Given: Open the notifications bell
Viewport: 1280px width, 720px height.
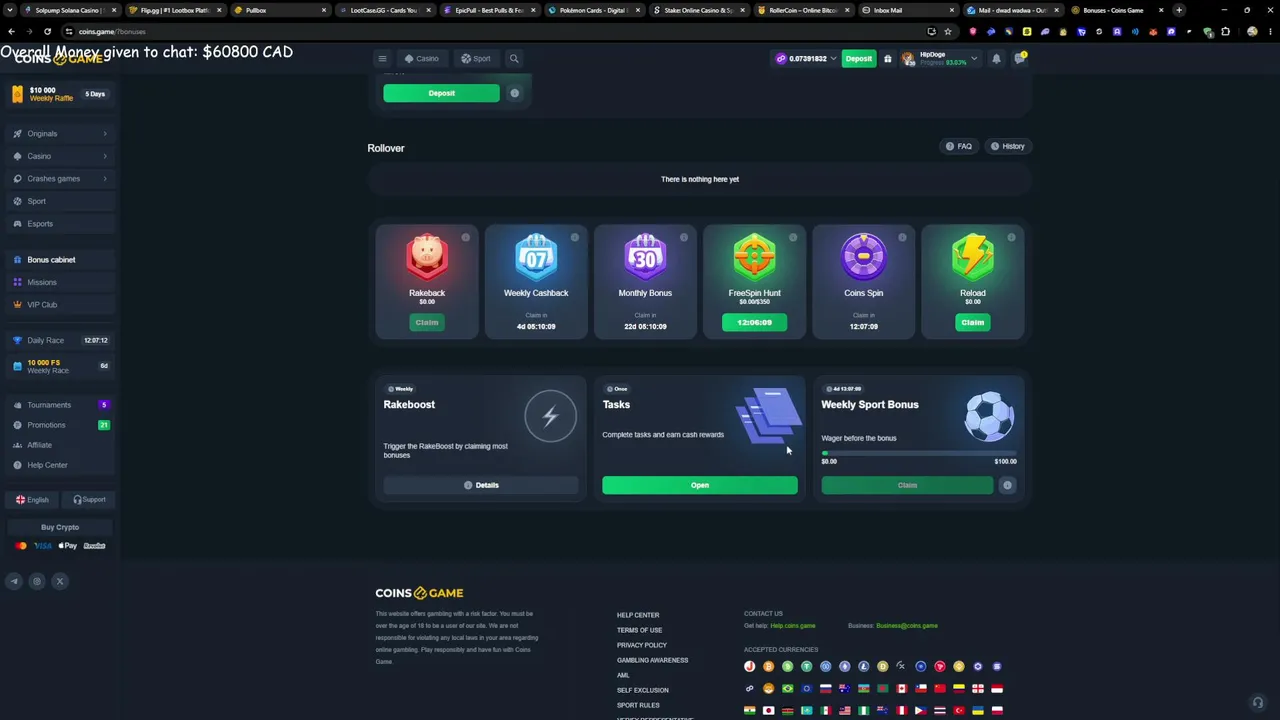Looking at the screenshot, I should (996, 59).
